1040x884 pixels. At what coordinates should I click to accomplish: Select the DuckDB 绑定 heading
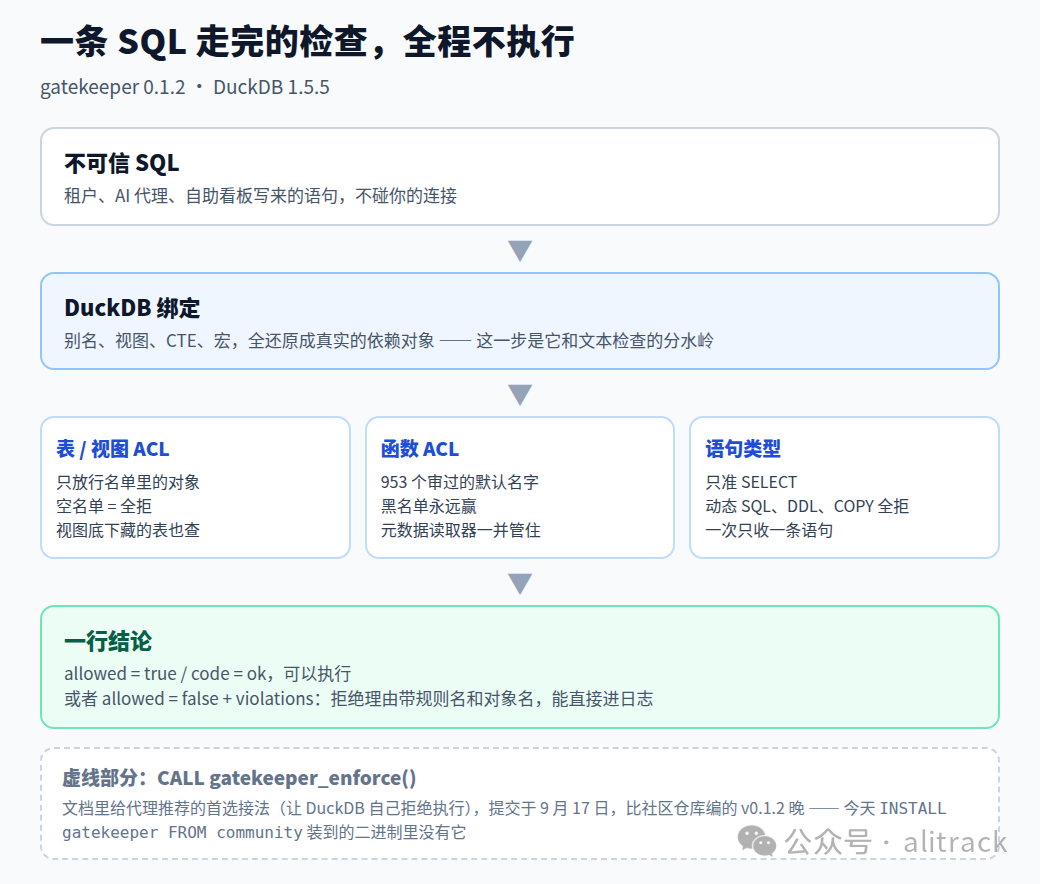[x=132, y=308]
